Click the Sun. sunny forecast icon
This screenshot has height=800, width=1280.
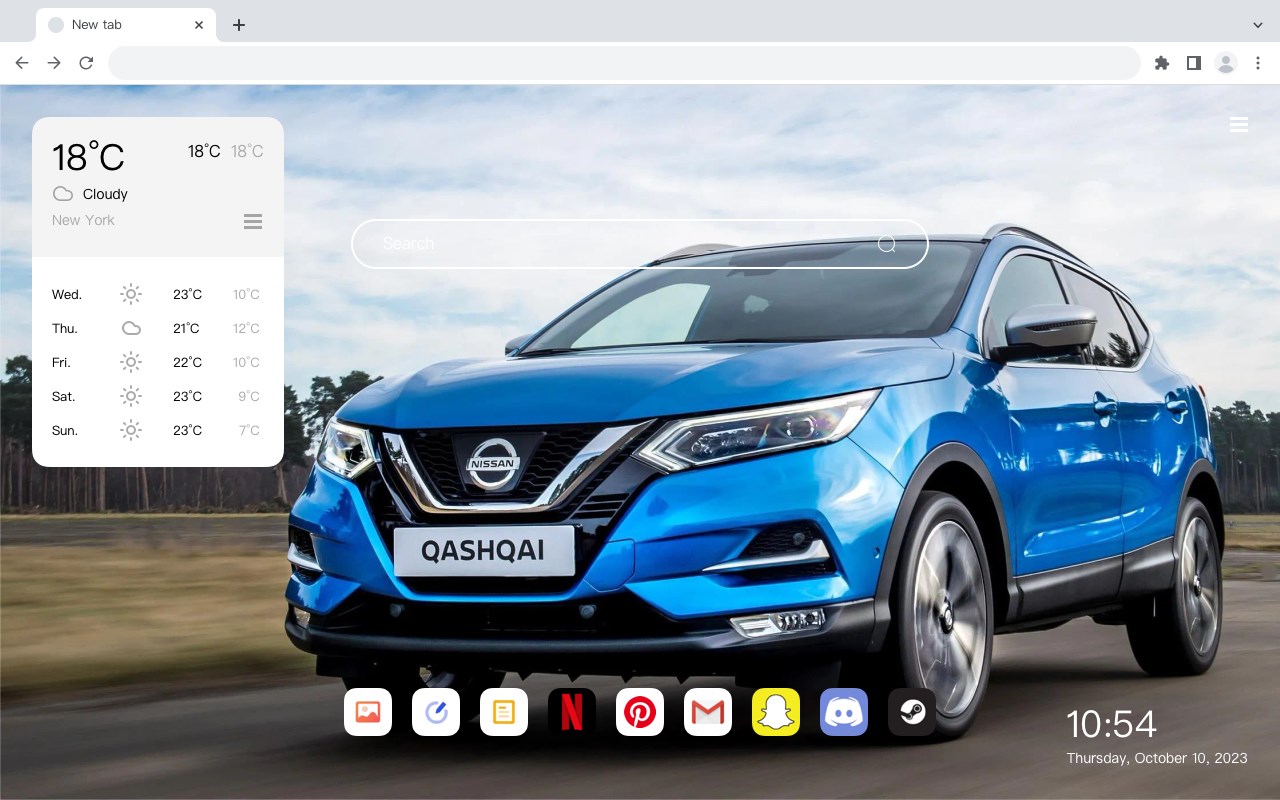[131, 430]
